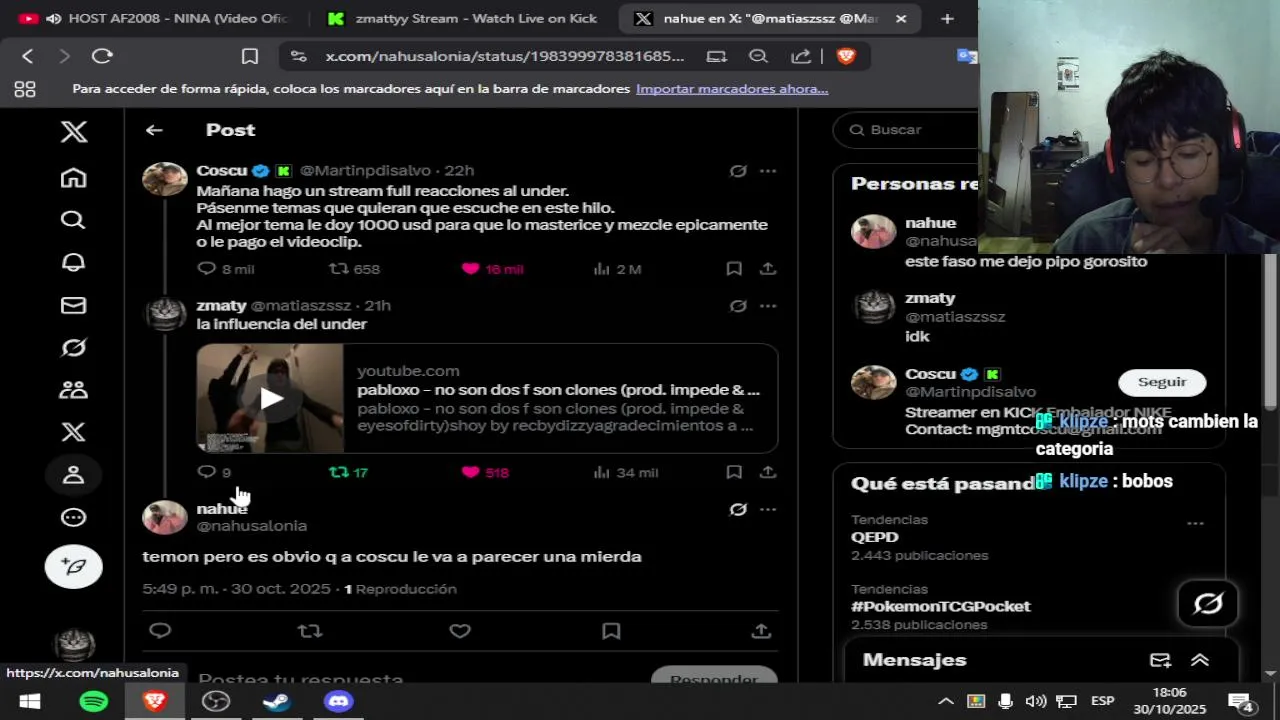Show hidden system tray icons
The image size is (1280, 720).
click(944, 701)
